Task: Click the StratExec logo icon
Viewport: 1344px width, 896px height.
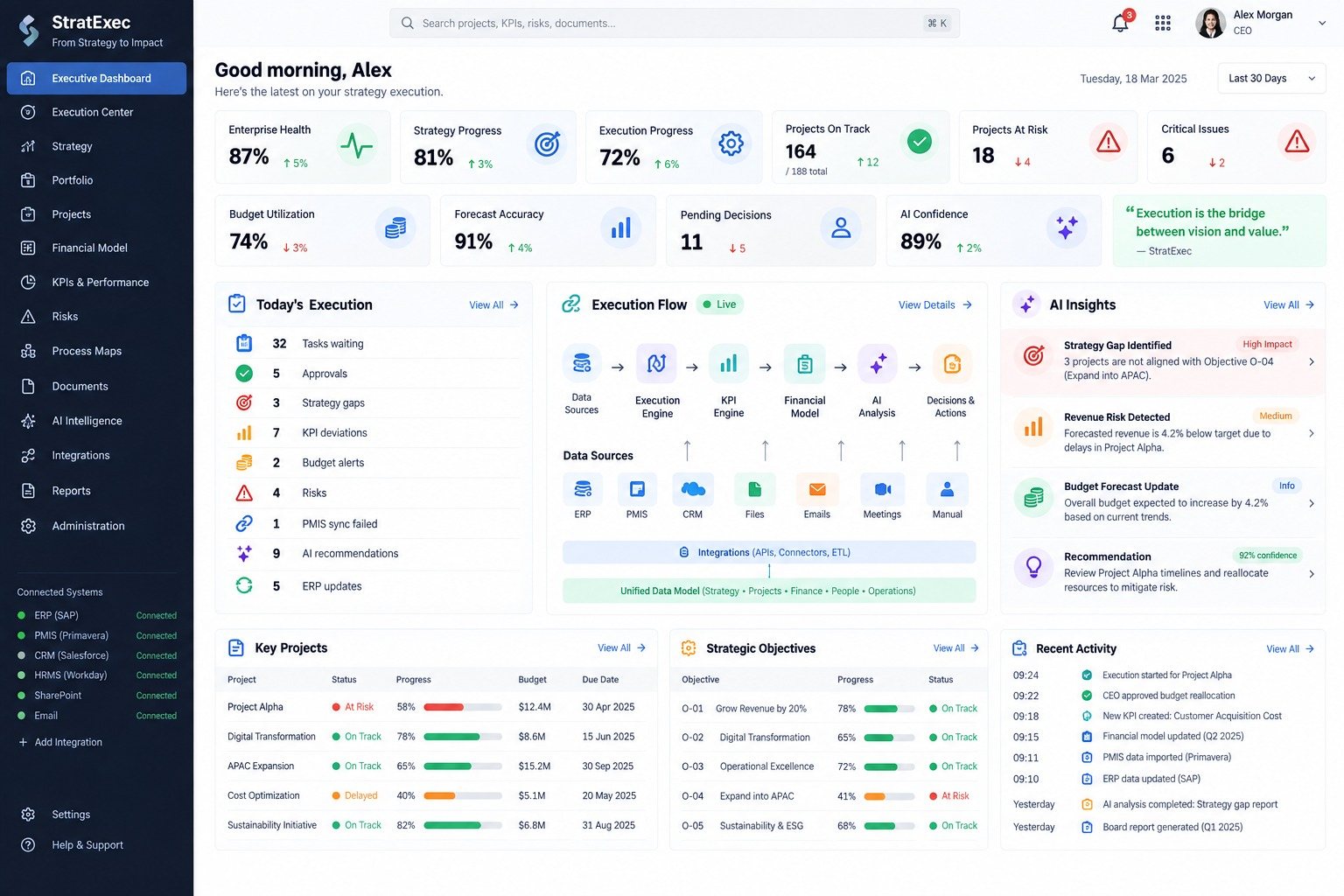Action: point(29,31)
